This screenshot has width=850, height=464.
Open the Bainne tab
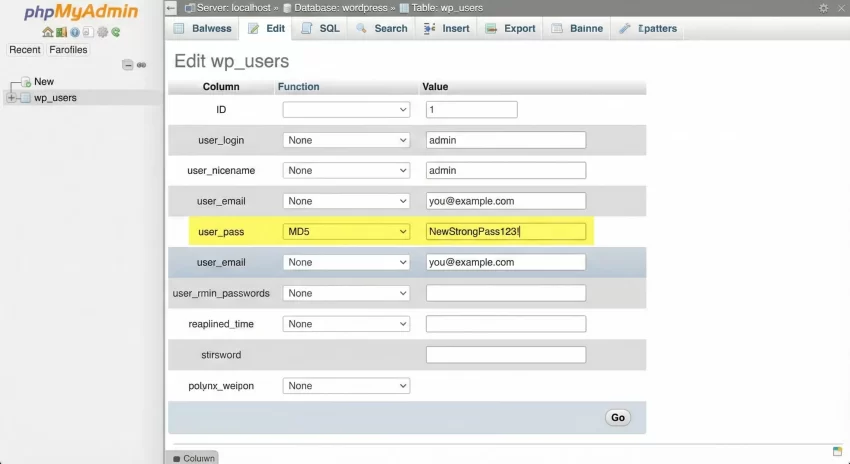point(577,29)
